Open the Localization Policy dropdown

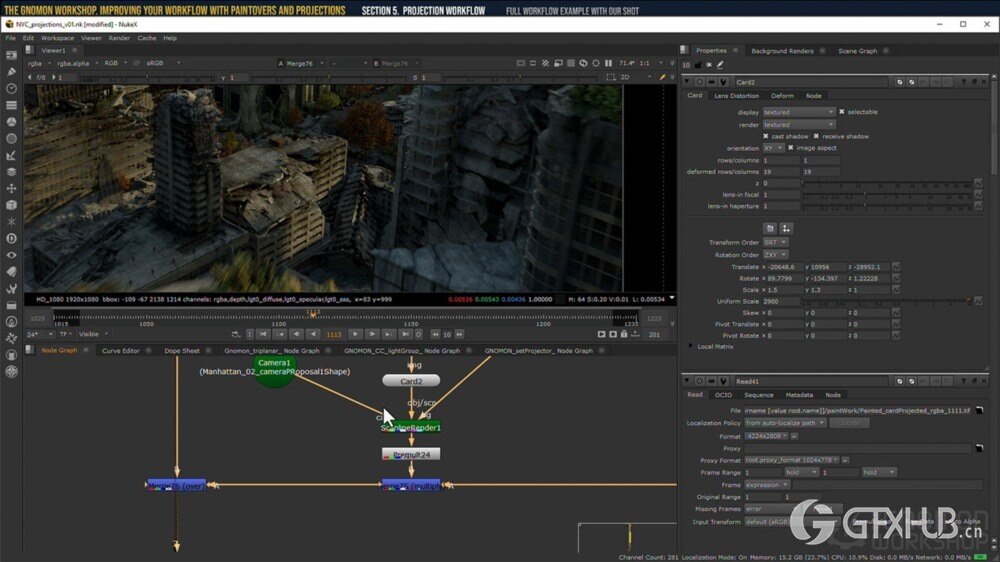click(784, 423)
